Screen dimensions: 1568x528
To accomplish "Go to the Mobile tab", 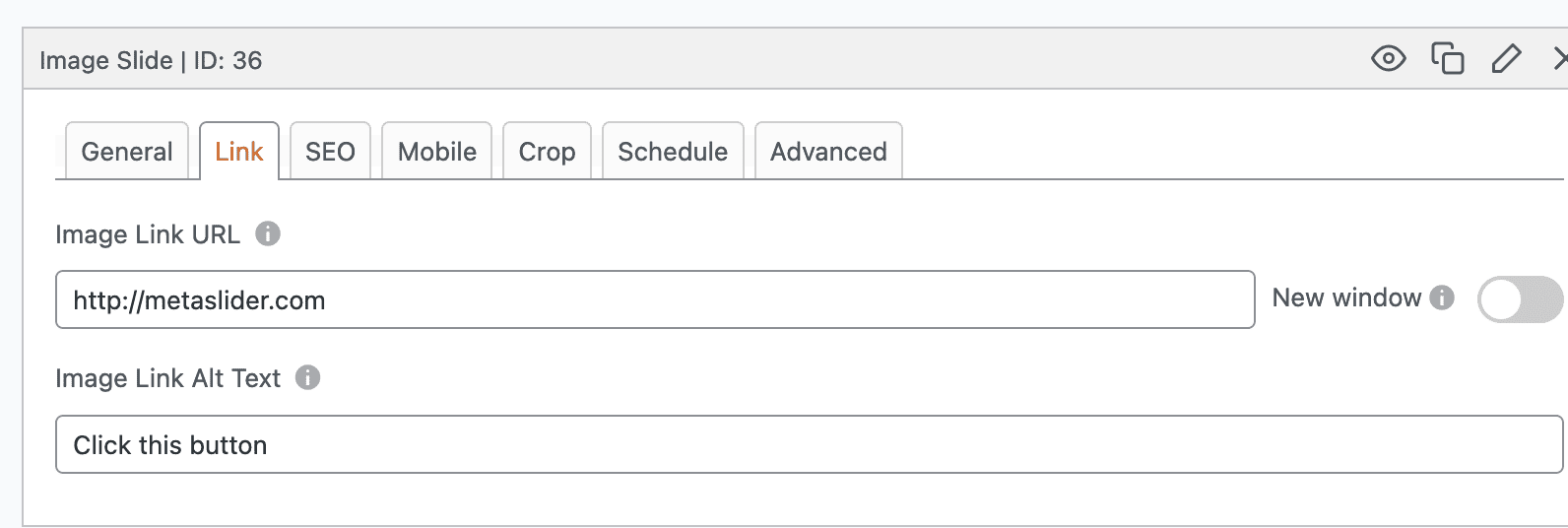I will pos(436,152).
